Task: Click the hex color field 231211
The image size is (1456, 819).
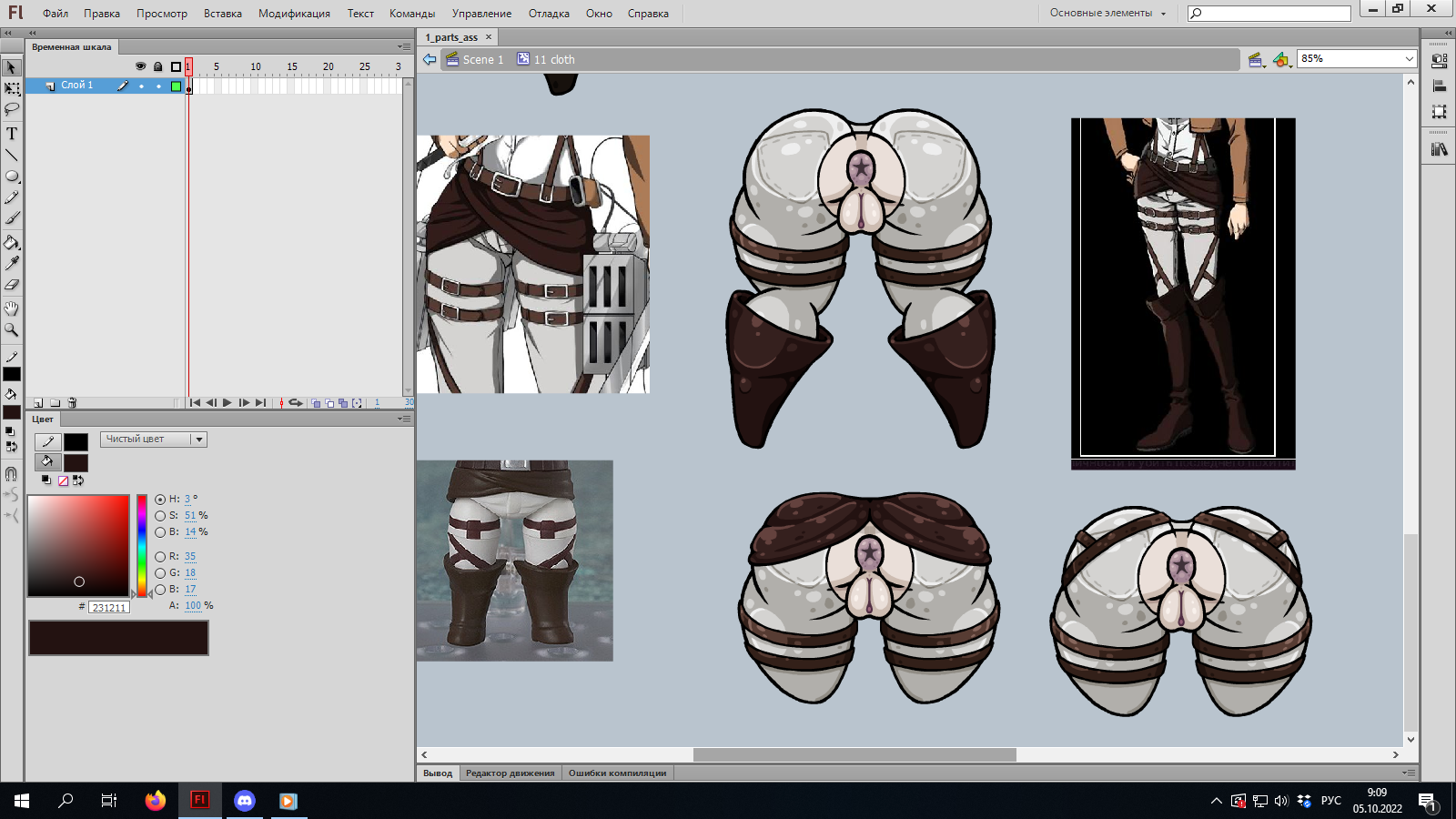Action: tap(108, 608)
